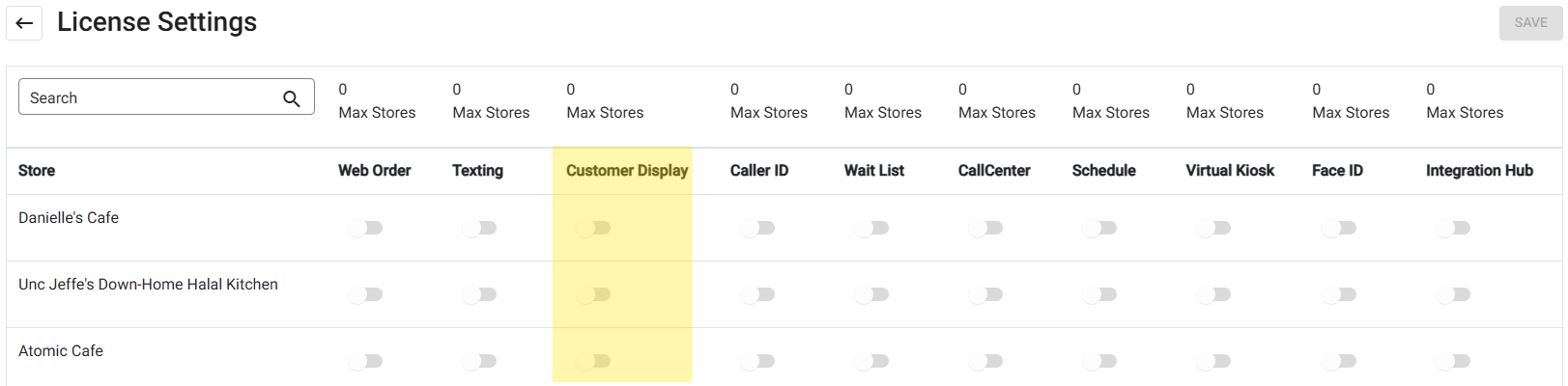Toggle Wait List for Atomic Cafe

click(872, 362)
